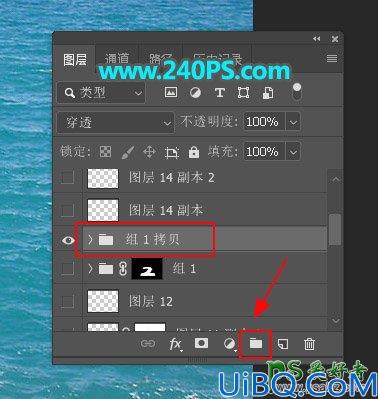The width and height of the screenshot is (378, 399).
Task: Hide the 组 1 拷贝 group eye icon
Action: (68, 240)
